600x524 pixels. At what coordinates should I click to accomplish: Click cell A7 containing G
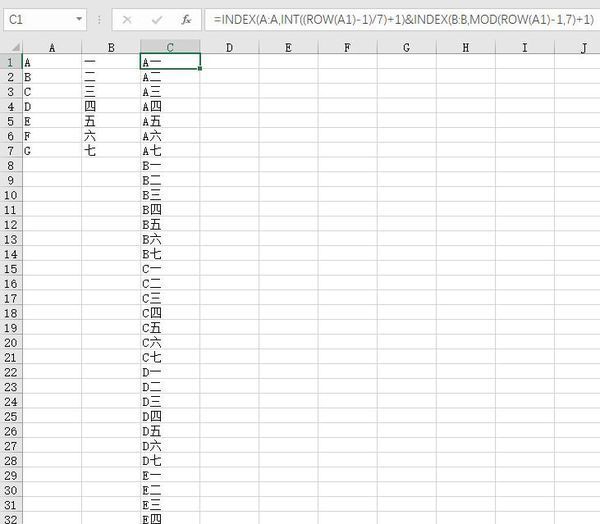pyautogui.click(x=52, y=151)
